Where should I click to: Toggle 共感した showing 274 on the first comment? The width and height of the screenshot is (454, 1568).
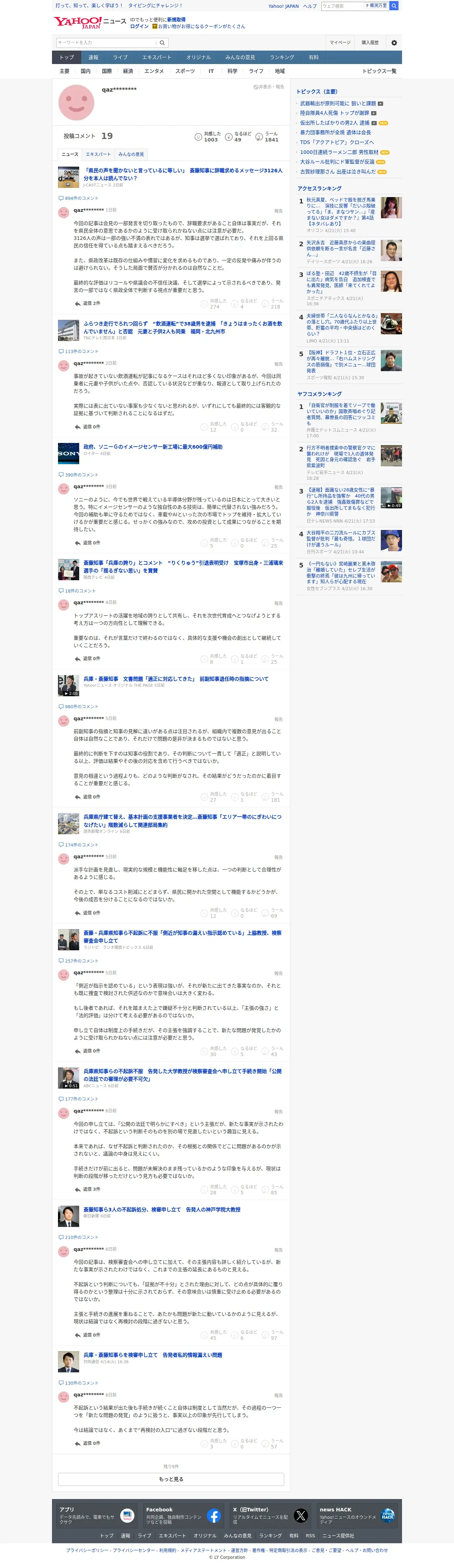point(214,304)
